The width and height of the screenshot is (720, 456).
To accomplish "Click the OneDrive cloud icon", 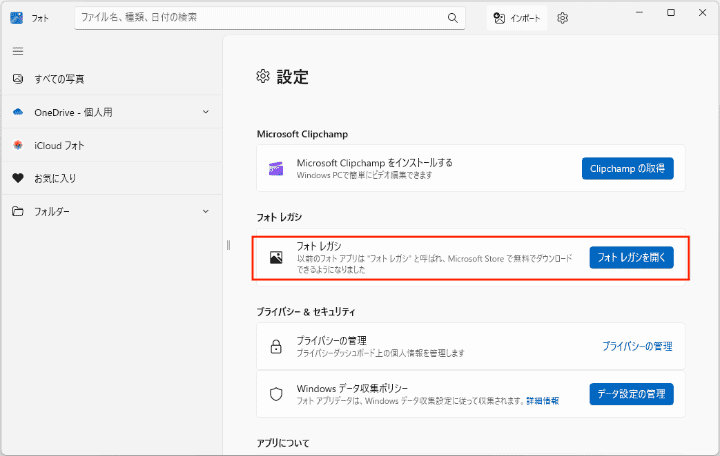I will pos(18,112).
